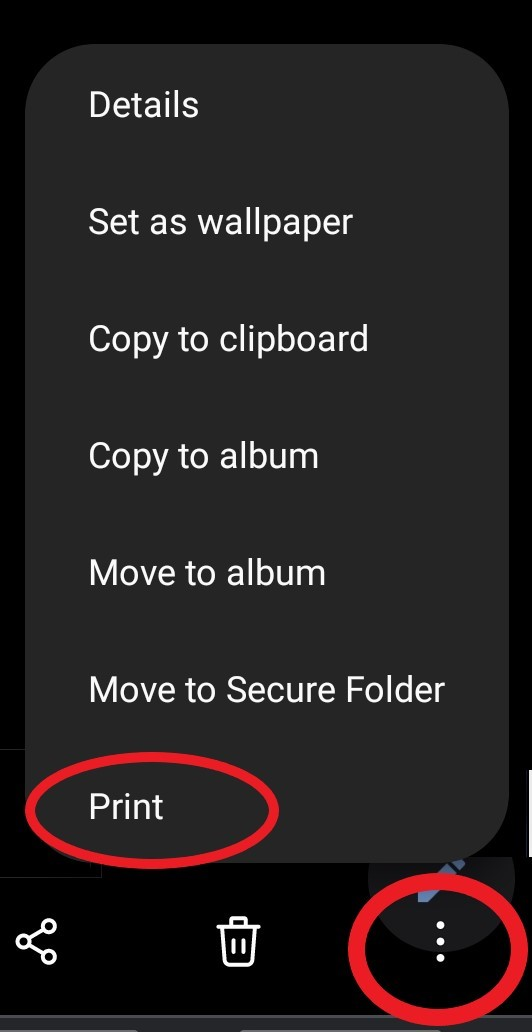Tap the blue pencil edit icon
Screen dimensions: 532x1032
(x=442, y=881)
